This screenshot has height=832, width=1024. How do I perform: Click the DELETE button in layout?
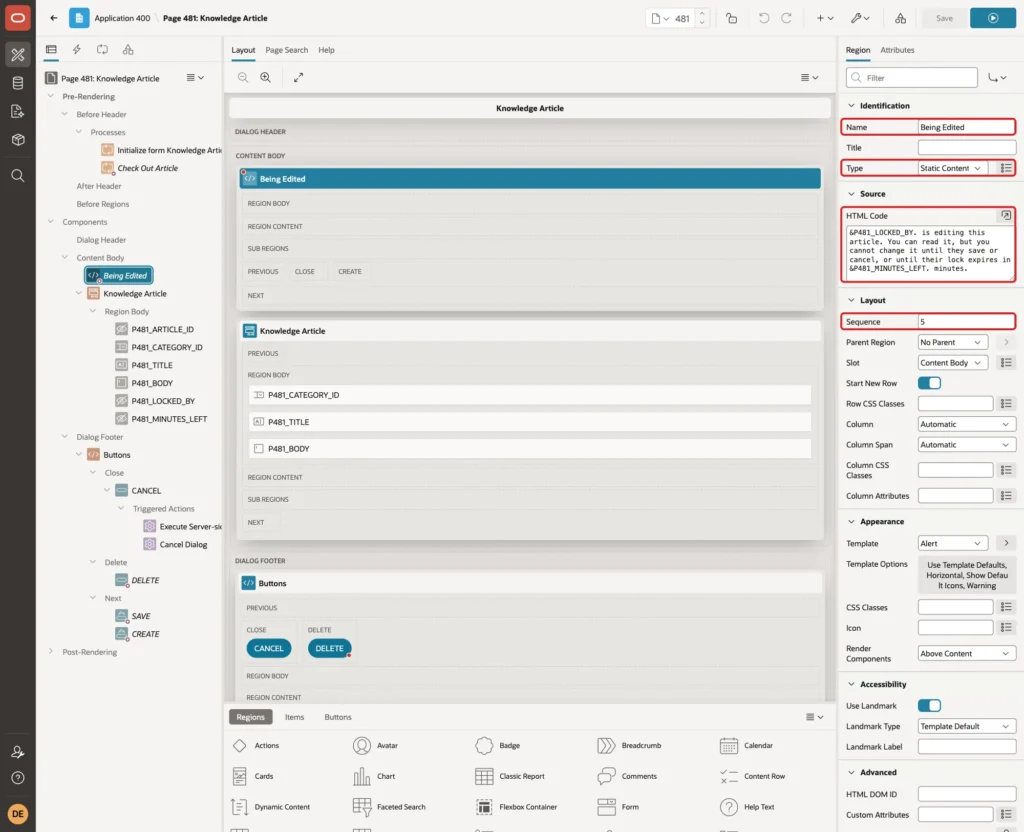pyautogui.click(x=329, y=648)
